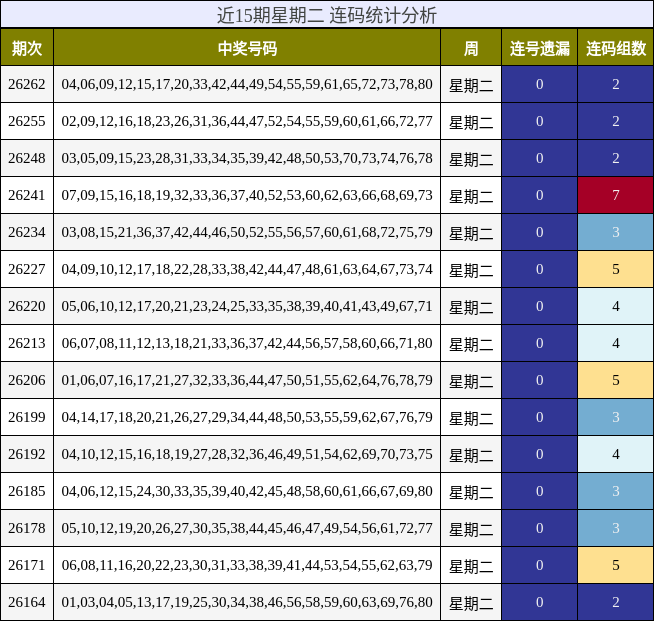Click the 连码组数 column header
The height and width of the screenshot is (621, 654).
point(616,48)
